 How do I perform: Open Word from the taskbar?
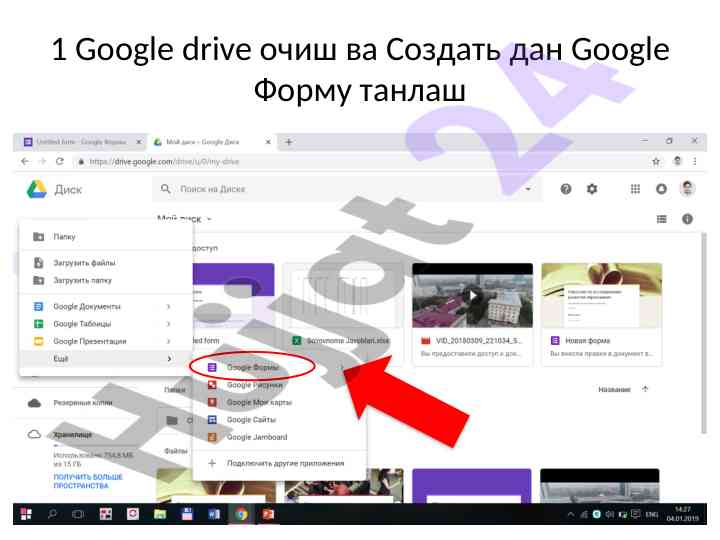click(x=214, y=514)
